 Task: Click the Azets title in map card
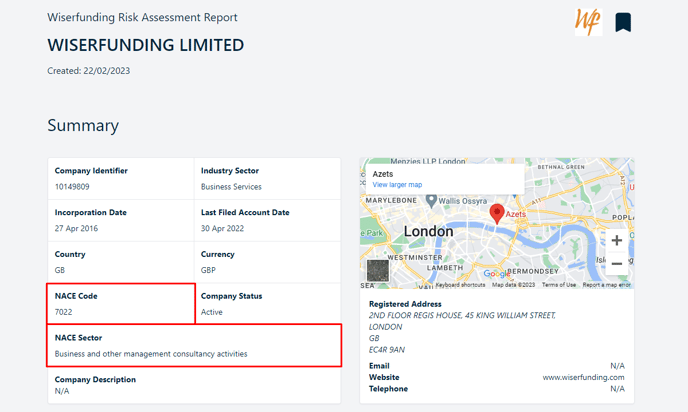point(383,174)
